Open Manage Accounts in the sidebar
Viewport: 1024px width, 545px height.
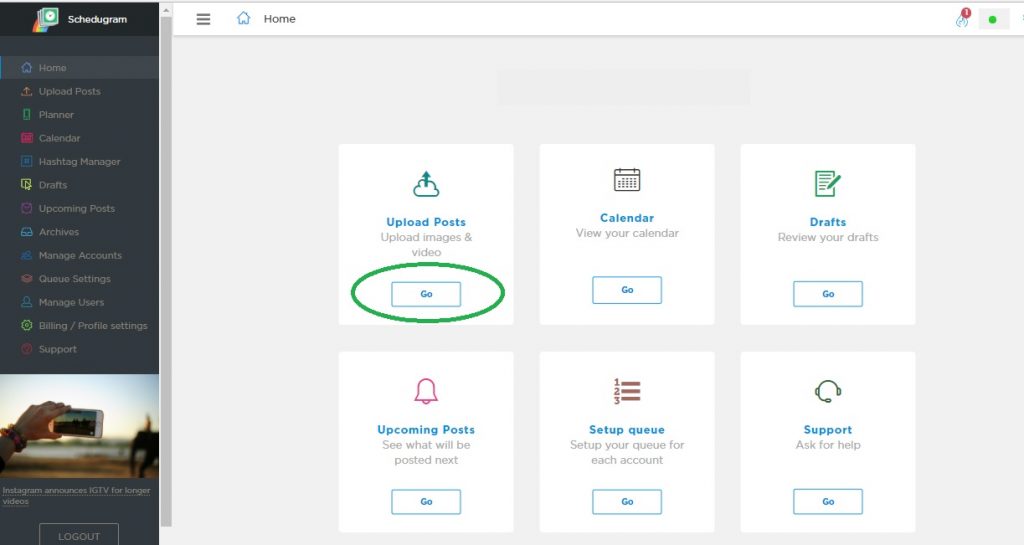coord(79,255)
